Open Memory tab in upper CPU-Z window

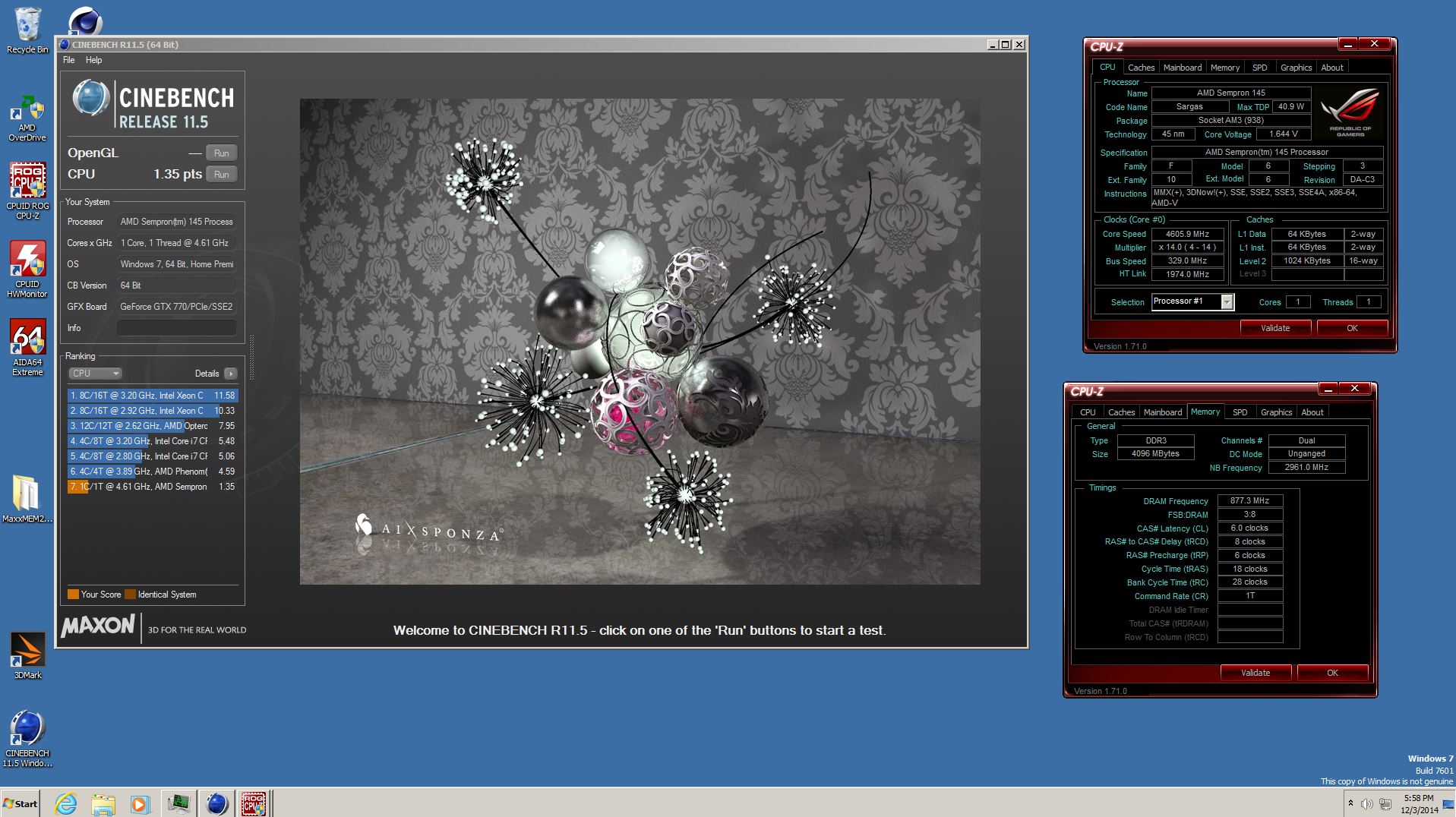[x=1225, y=68]
